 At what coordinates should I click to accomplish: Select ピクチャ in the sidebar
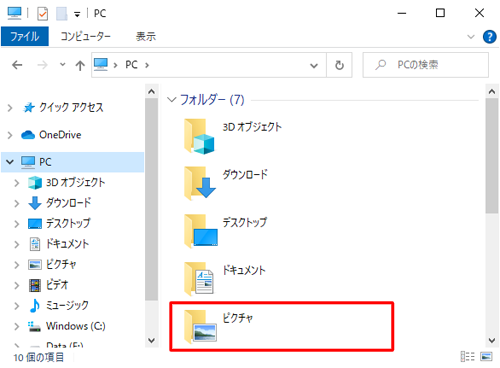pos(61,264)
